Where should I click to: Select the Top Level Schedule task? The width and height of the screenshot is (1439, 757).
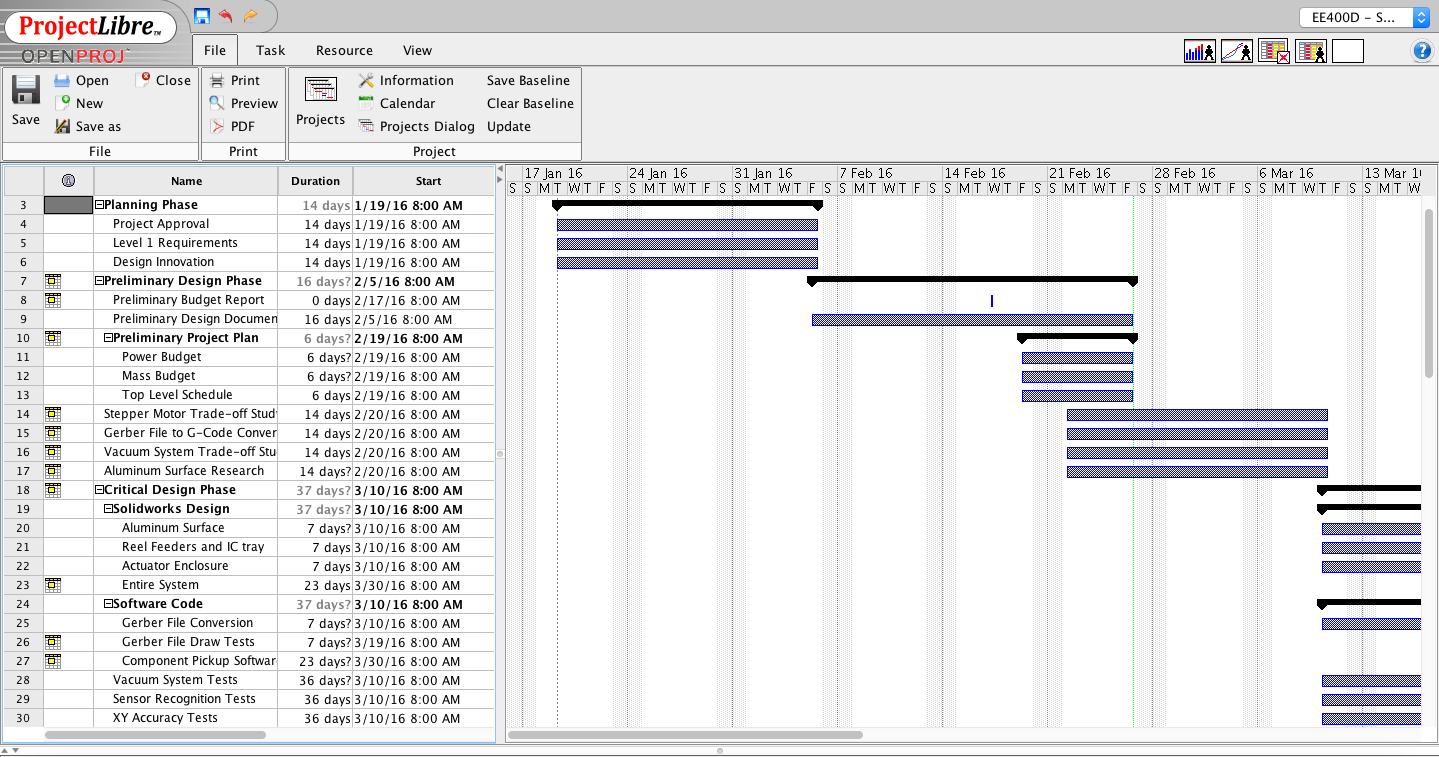177,395
